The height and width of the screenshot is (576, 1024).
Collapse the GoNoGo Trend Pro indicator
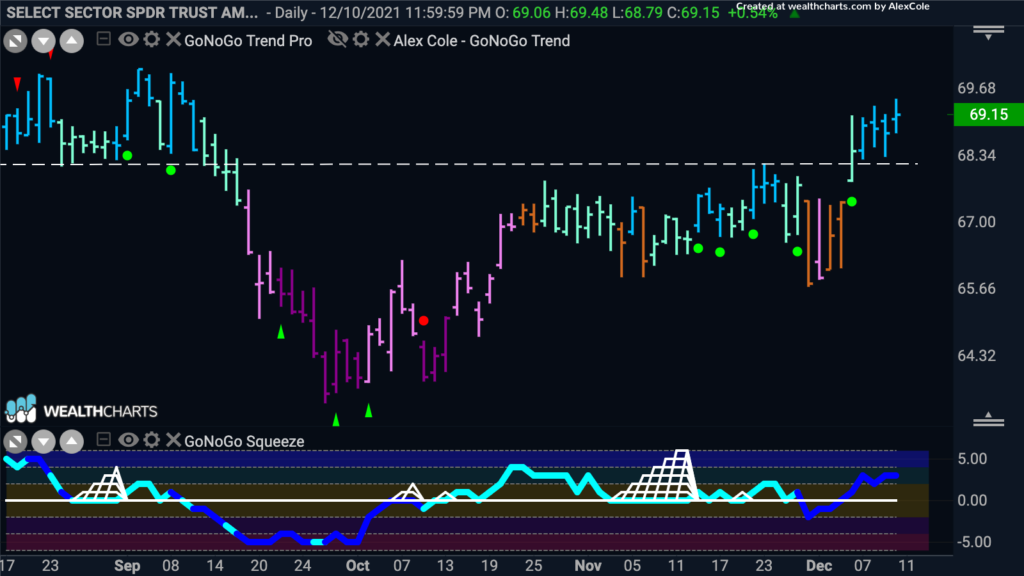pyautogui.click(x=103, y=39)
